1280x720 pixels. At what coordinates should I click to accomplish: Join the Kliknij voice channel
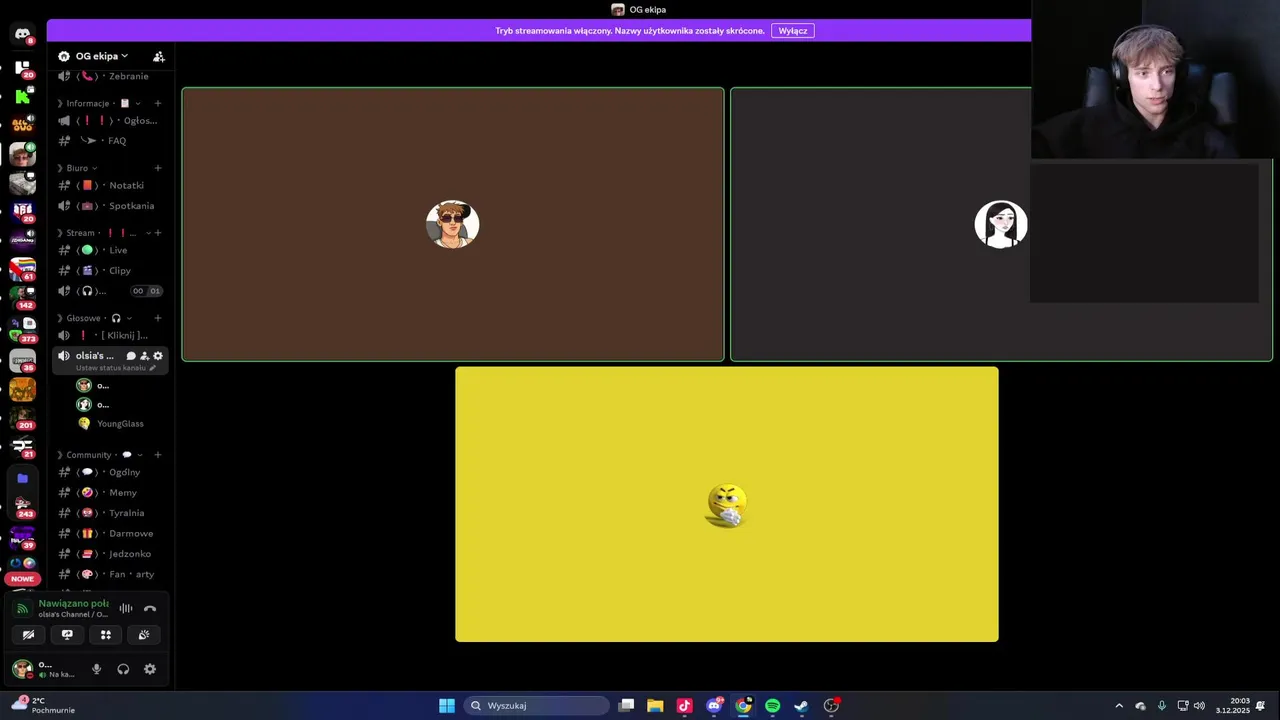coord(110,335)
